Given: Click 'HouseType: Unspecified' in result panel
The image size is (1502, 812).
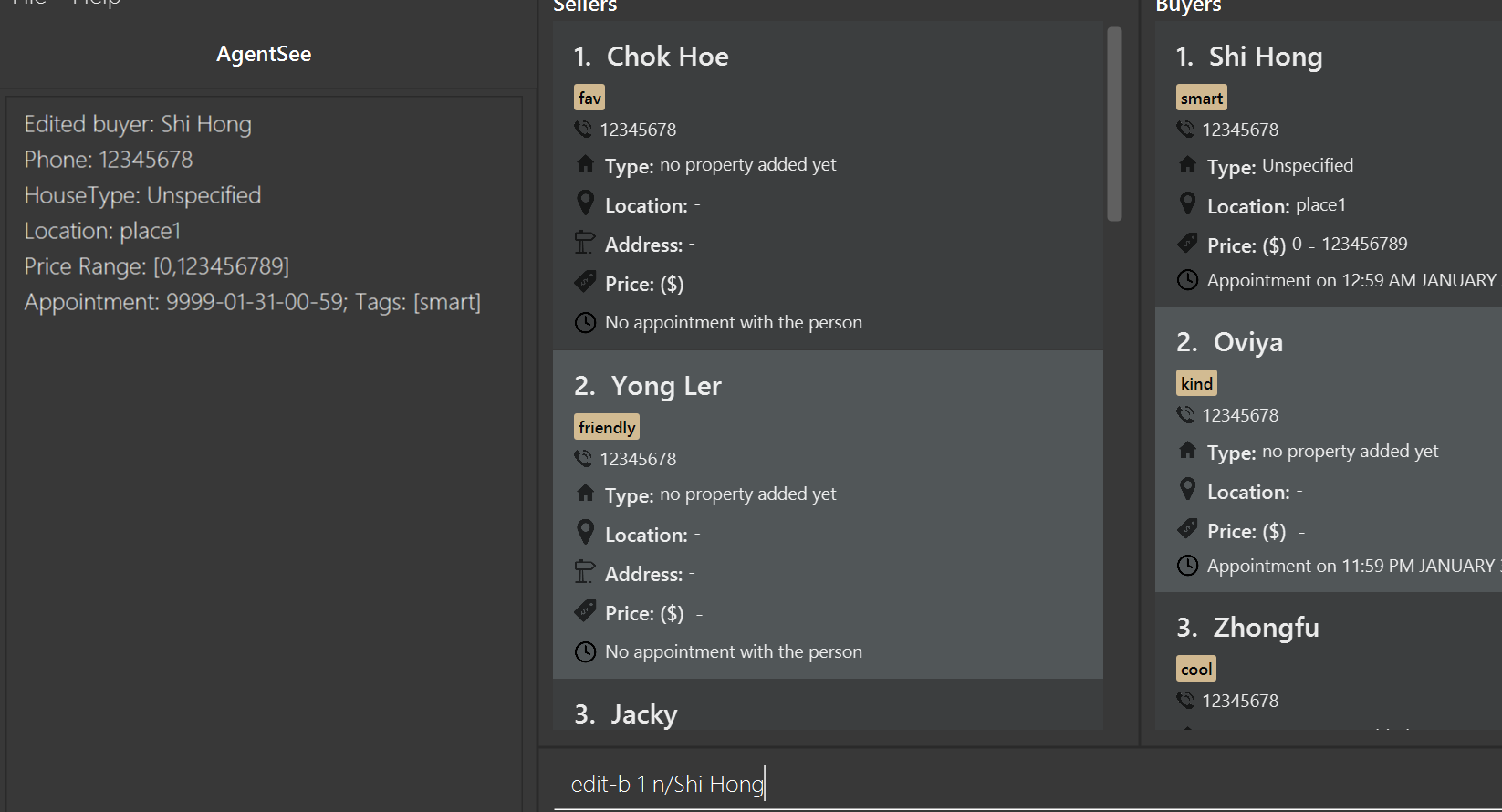Looking at the screenshot, I should (142, 195).
